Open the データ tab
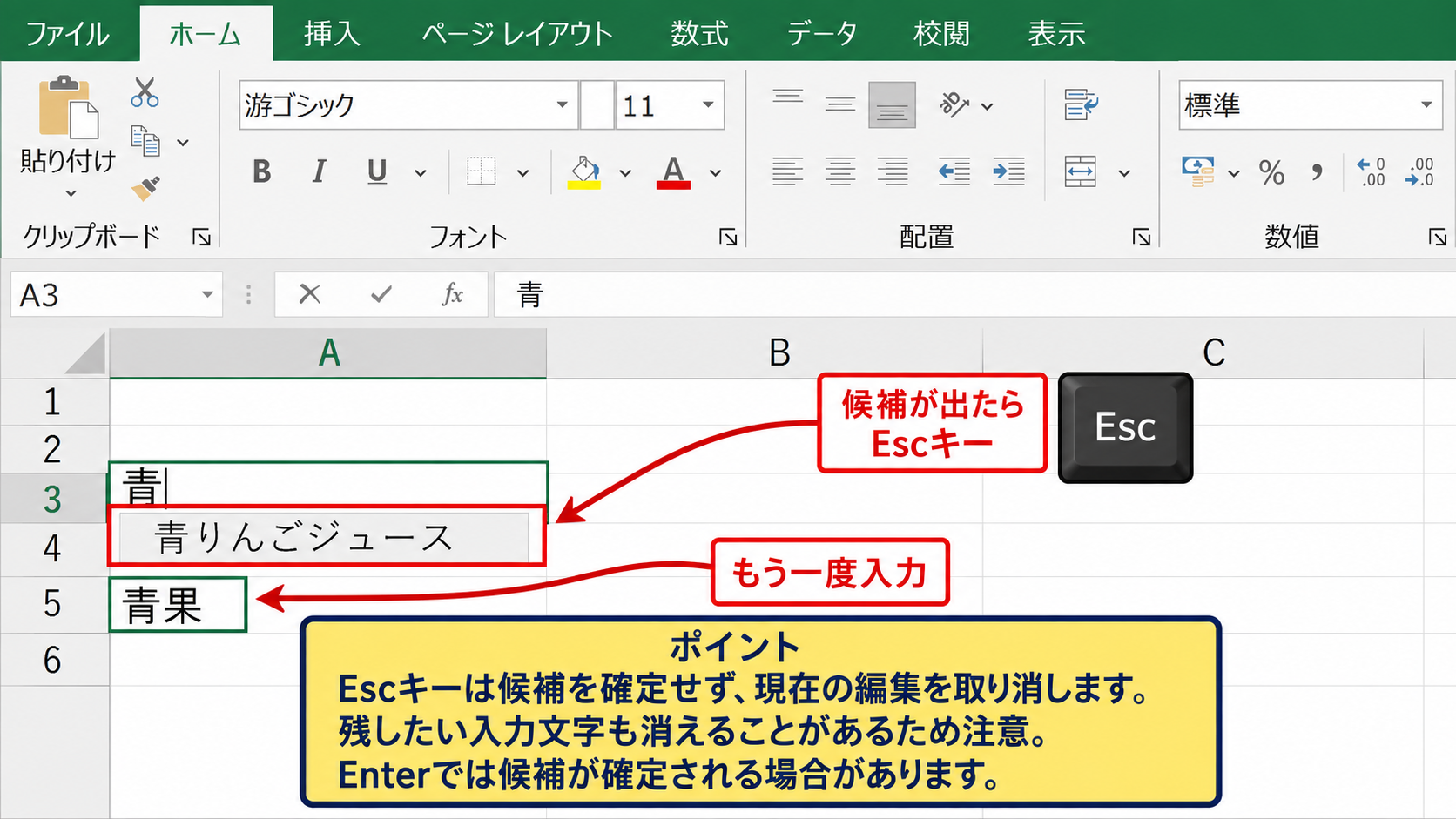The width and height of the screenshot is (1456, 819). pyautogui.click(x=822, y=33)
